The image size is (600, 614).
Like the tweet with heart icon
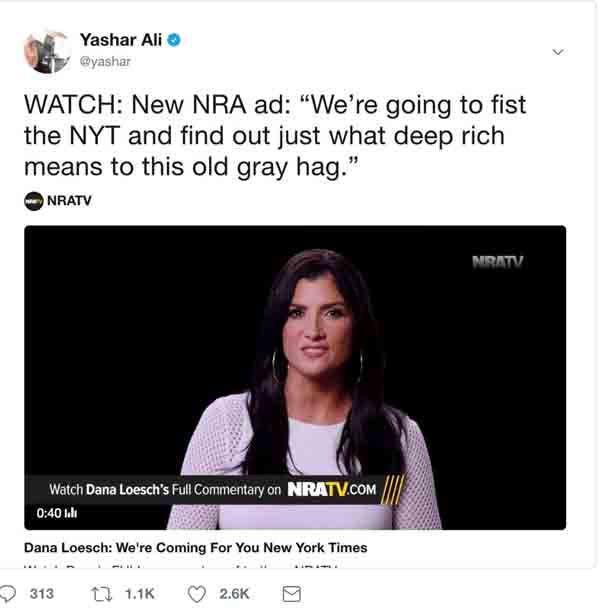point(196,594)
